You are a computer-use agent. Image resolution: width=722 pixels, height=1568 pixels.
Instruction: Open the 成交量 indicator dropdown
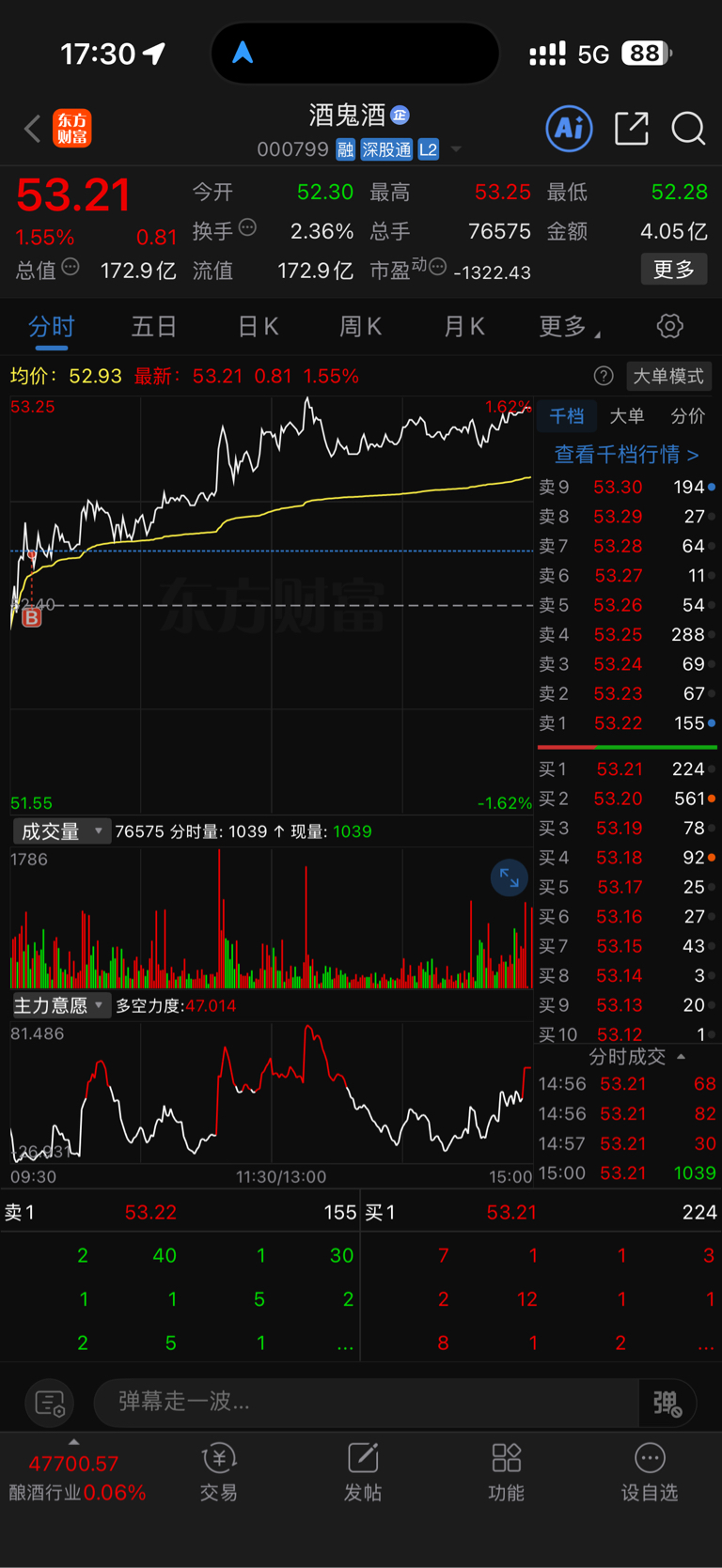click(x=62, y=831)
